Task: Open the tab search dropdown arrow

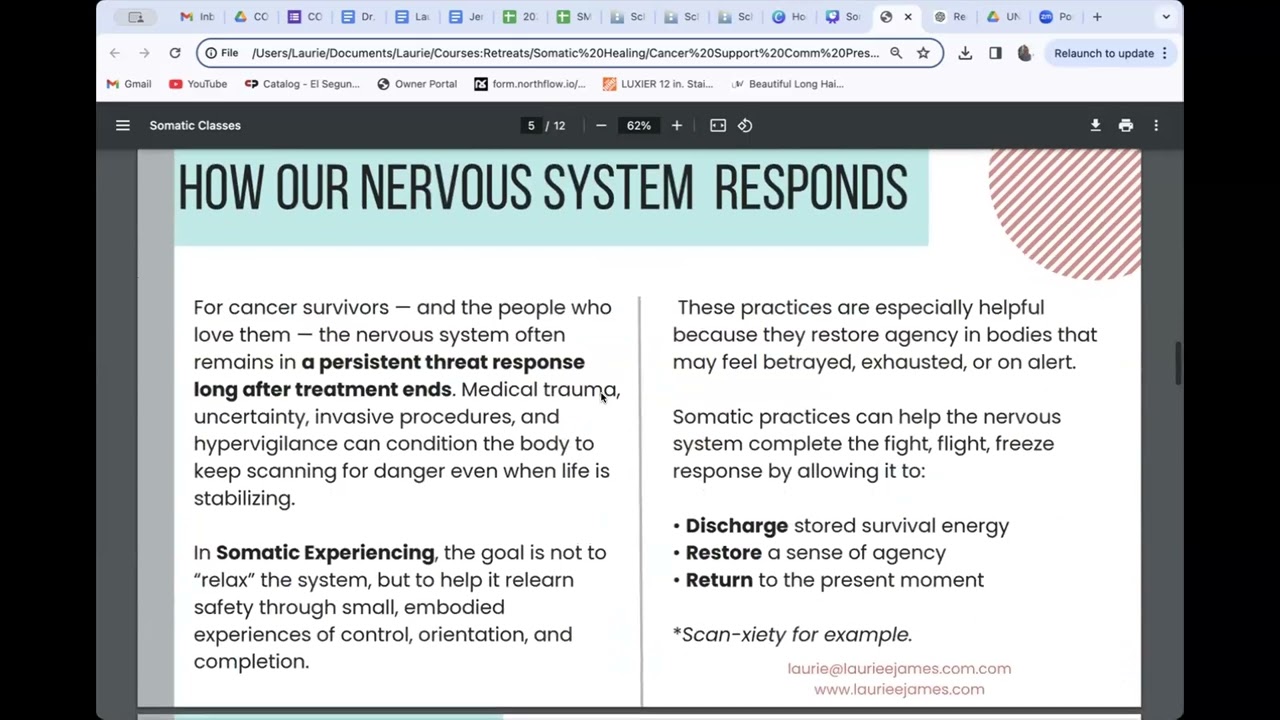Action: coord(1166,17)
